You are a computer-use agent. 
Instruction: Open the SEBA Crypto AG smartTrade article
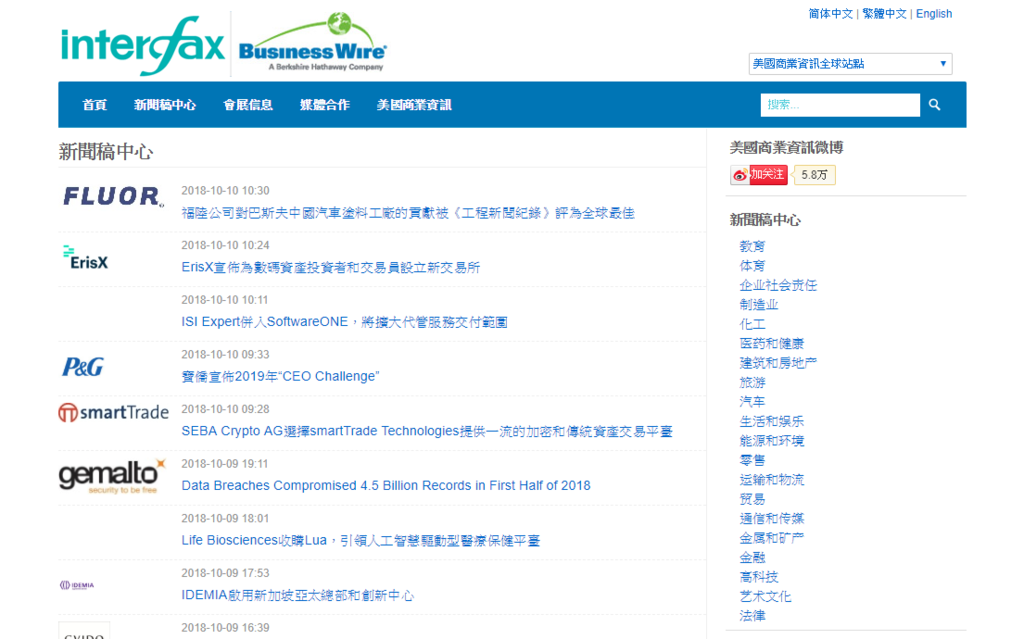(427, 431)
